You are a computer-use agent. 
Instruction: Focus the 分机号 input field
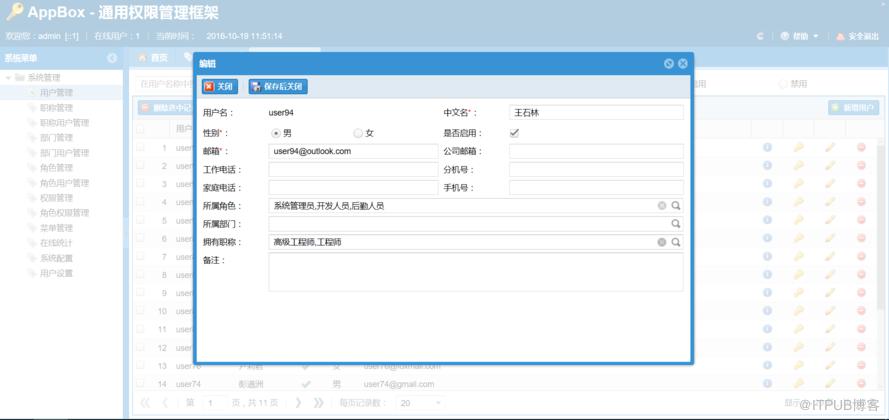(596, 169)
